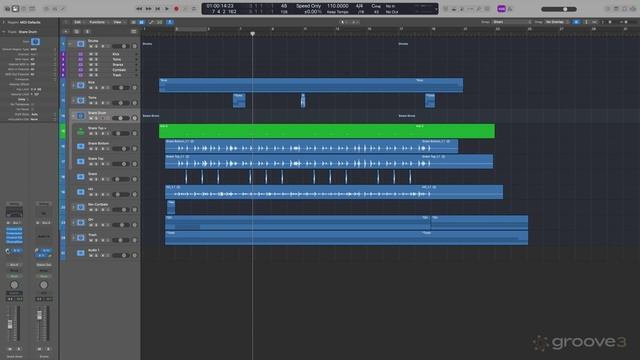Show the Mixer via toolbar icon

coord(55,9)
